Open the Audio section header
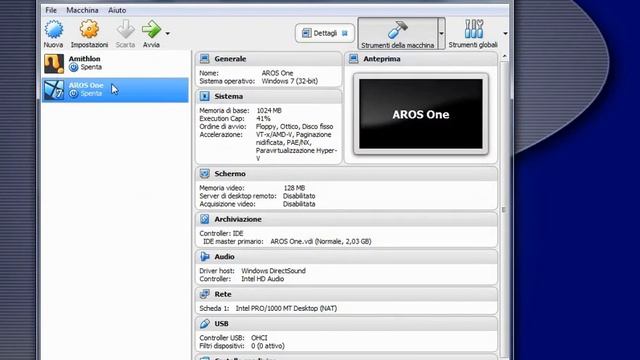640x360 pixels. [347, 257]
